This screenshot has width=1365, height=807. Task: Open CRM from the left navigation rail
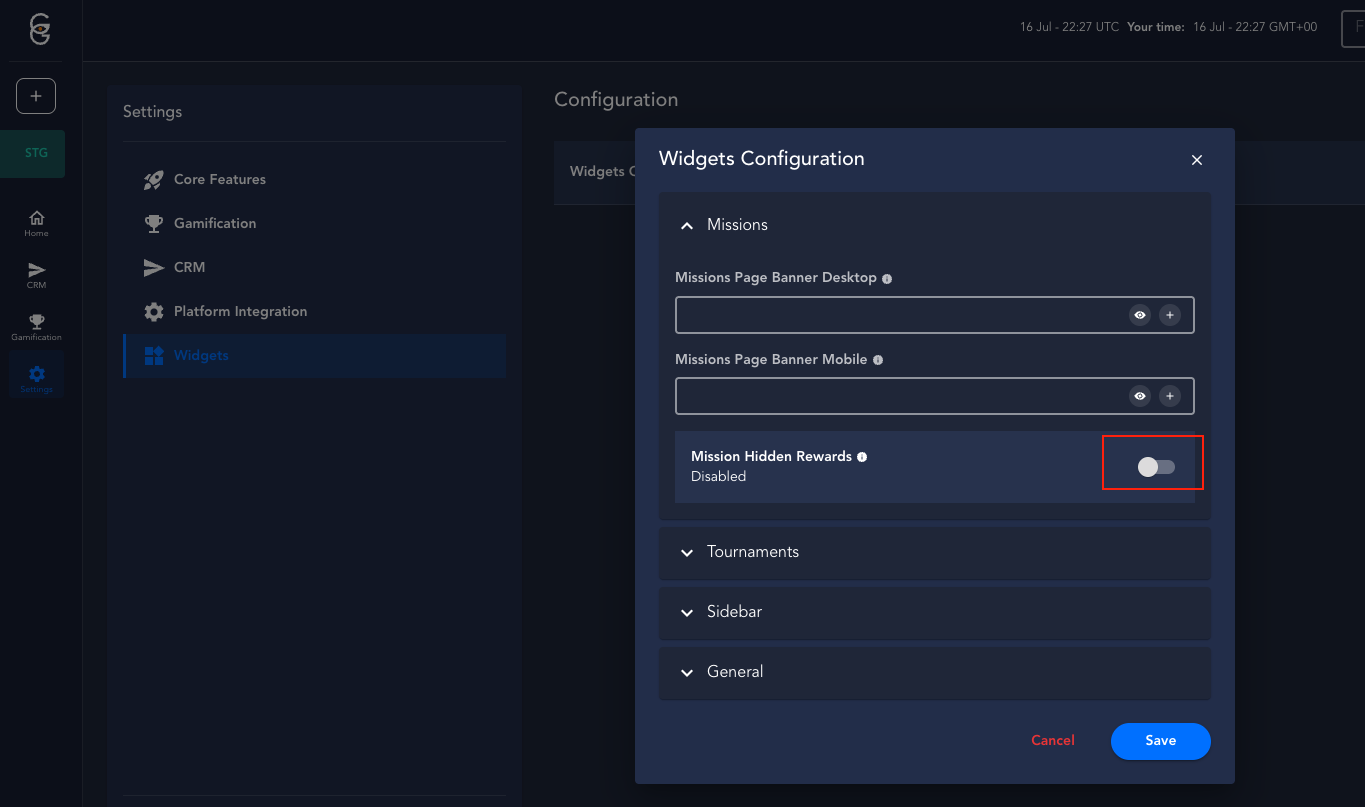tap(36, 275)
